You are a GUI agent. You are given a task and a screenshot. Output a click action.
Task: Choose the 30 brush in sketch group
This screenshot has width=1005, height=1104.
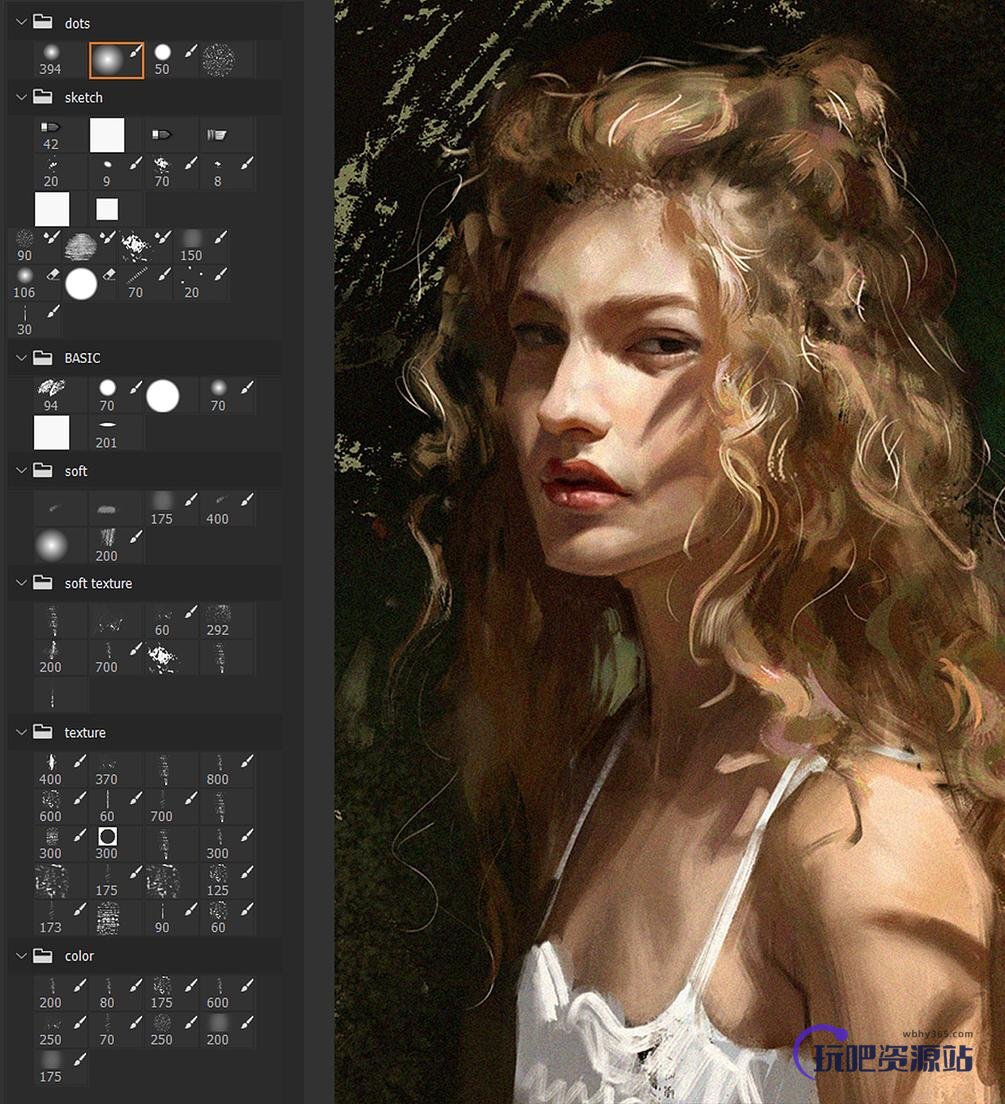[35, 320]
